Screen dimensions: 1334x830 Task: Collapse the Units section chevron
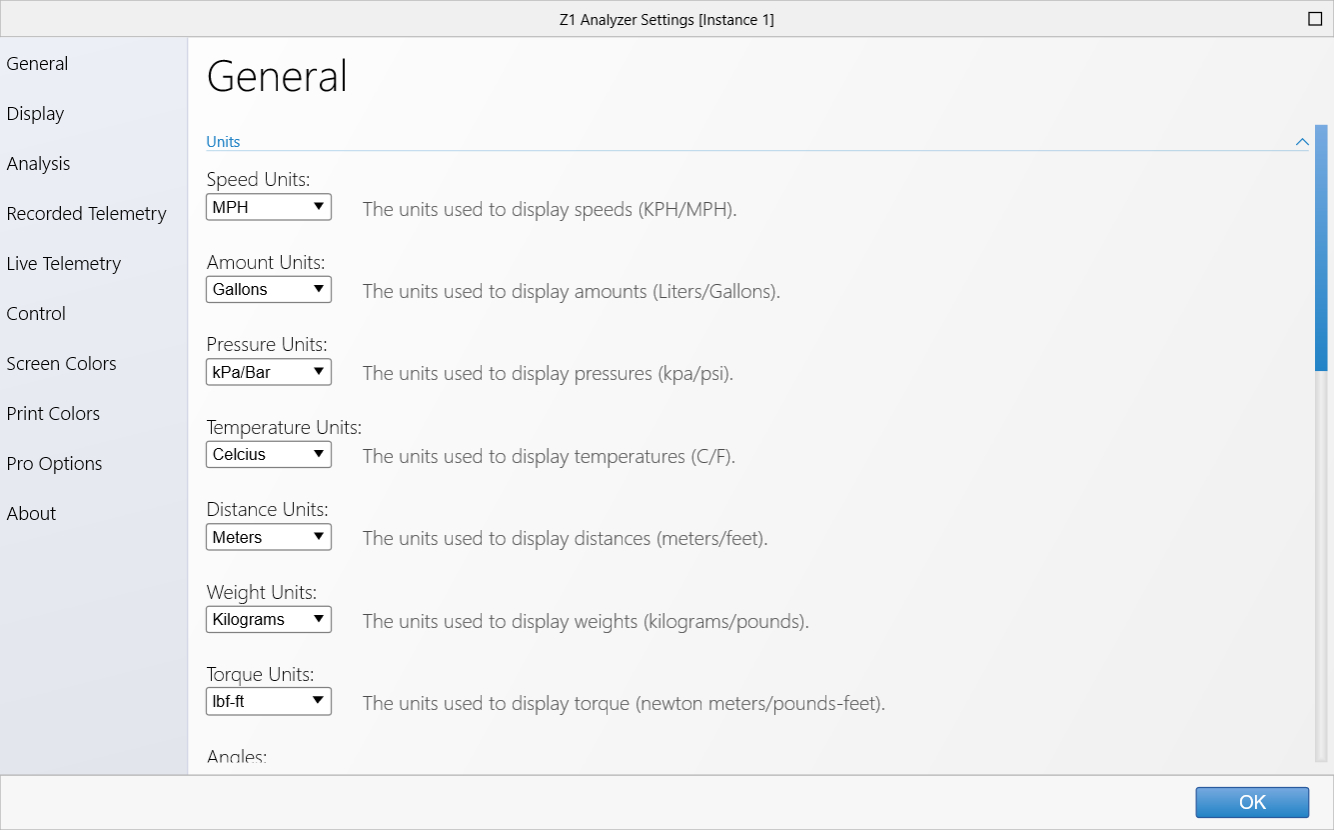(x=1302, y=142)
